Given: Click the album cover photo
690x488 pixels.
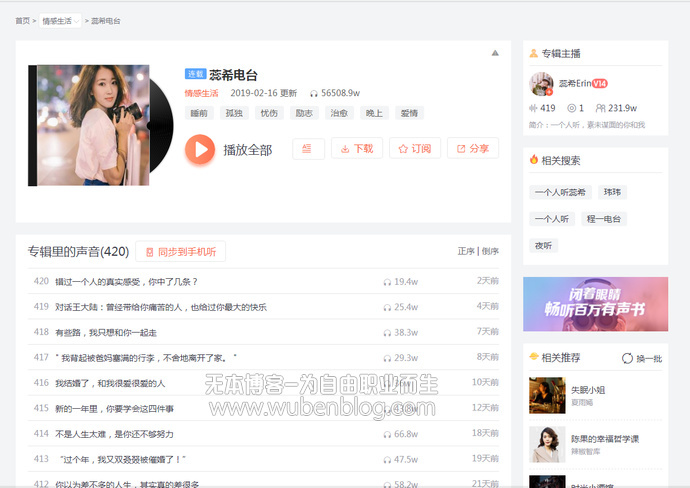Looking at the screenshot, I should pyautogui.click(x=93, y=125).
